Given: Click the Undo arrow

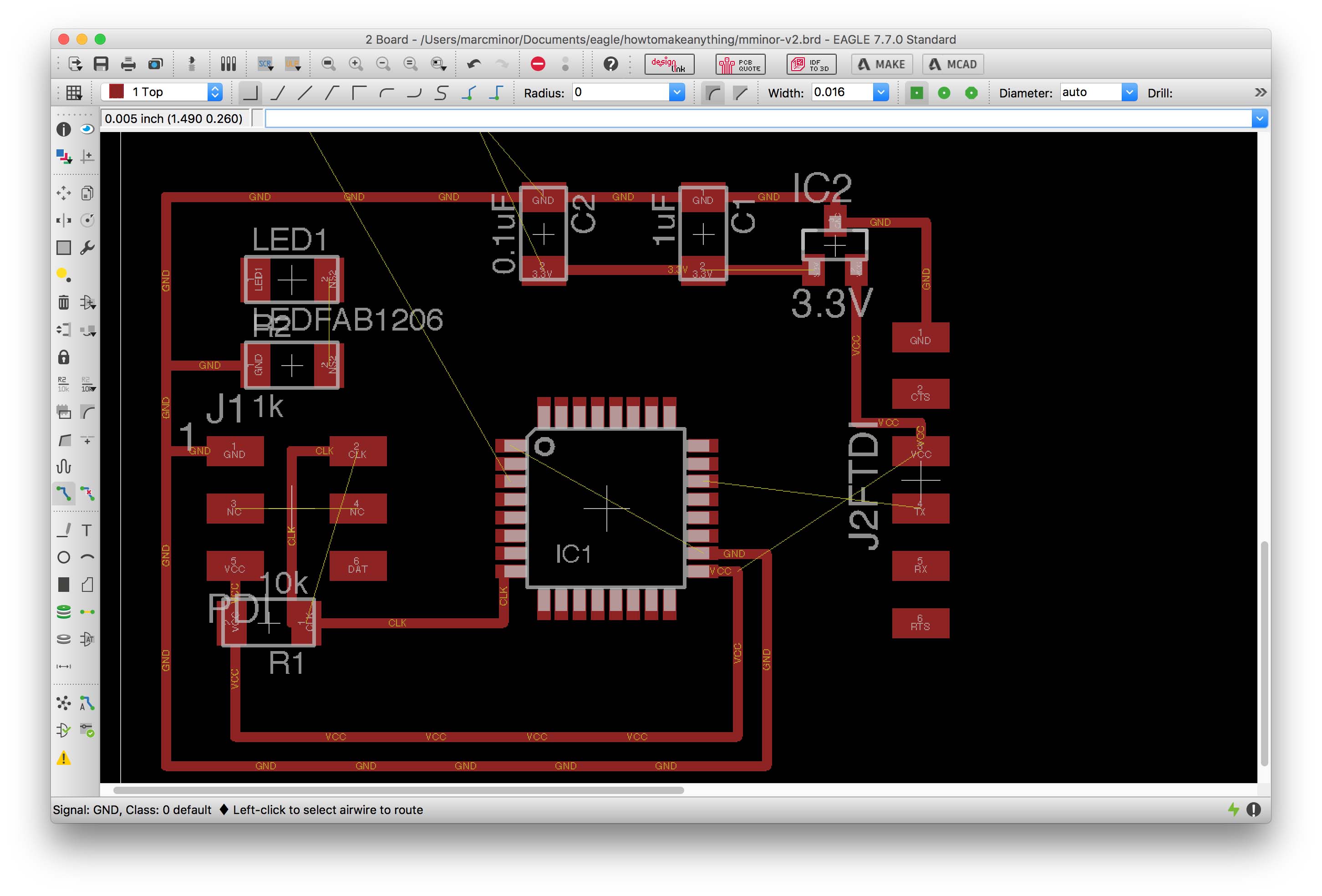Looking at the screenshot, I should (x=474, y=64).
